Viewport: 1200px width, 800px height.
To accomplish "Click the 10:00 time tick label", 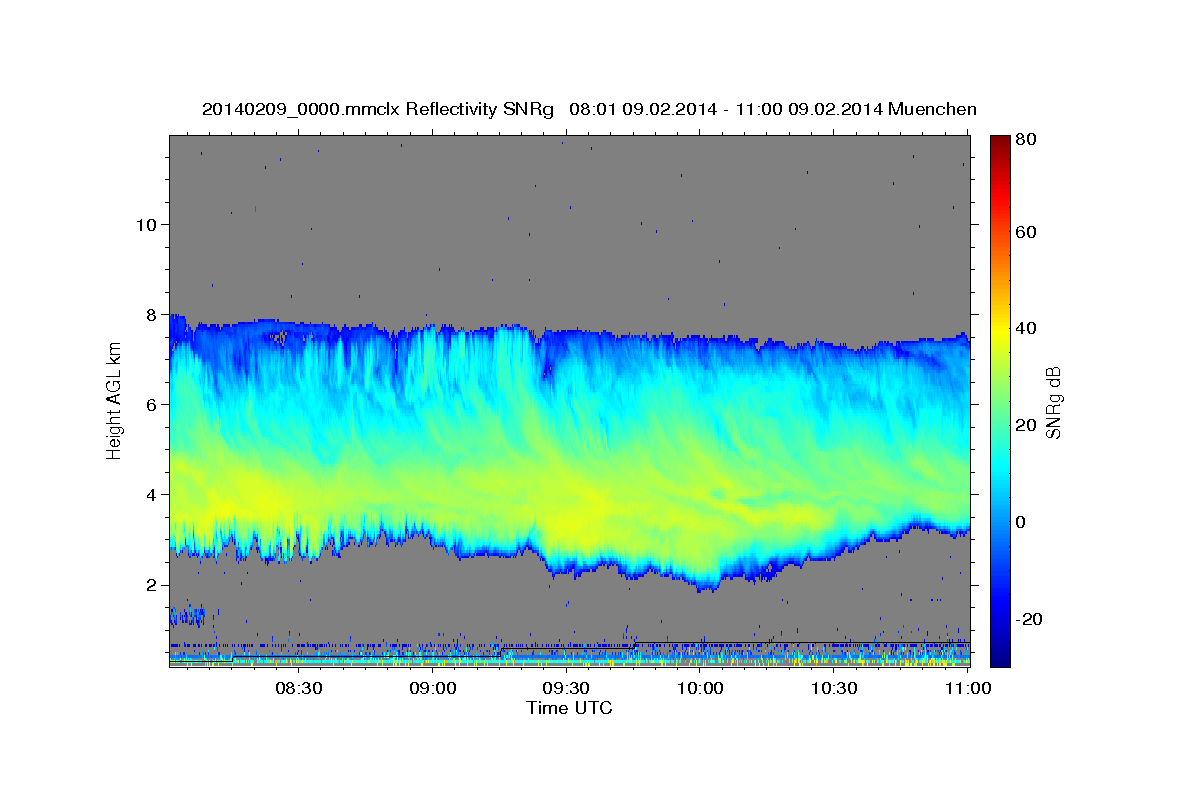I will [x=700, y=689].
